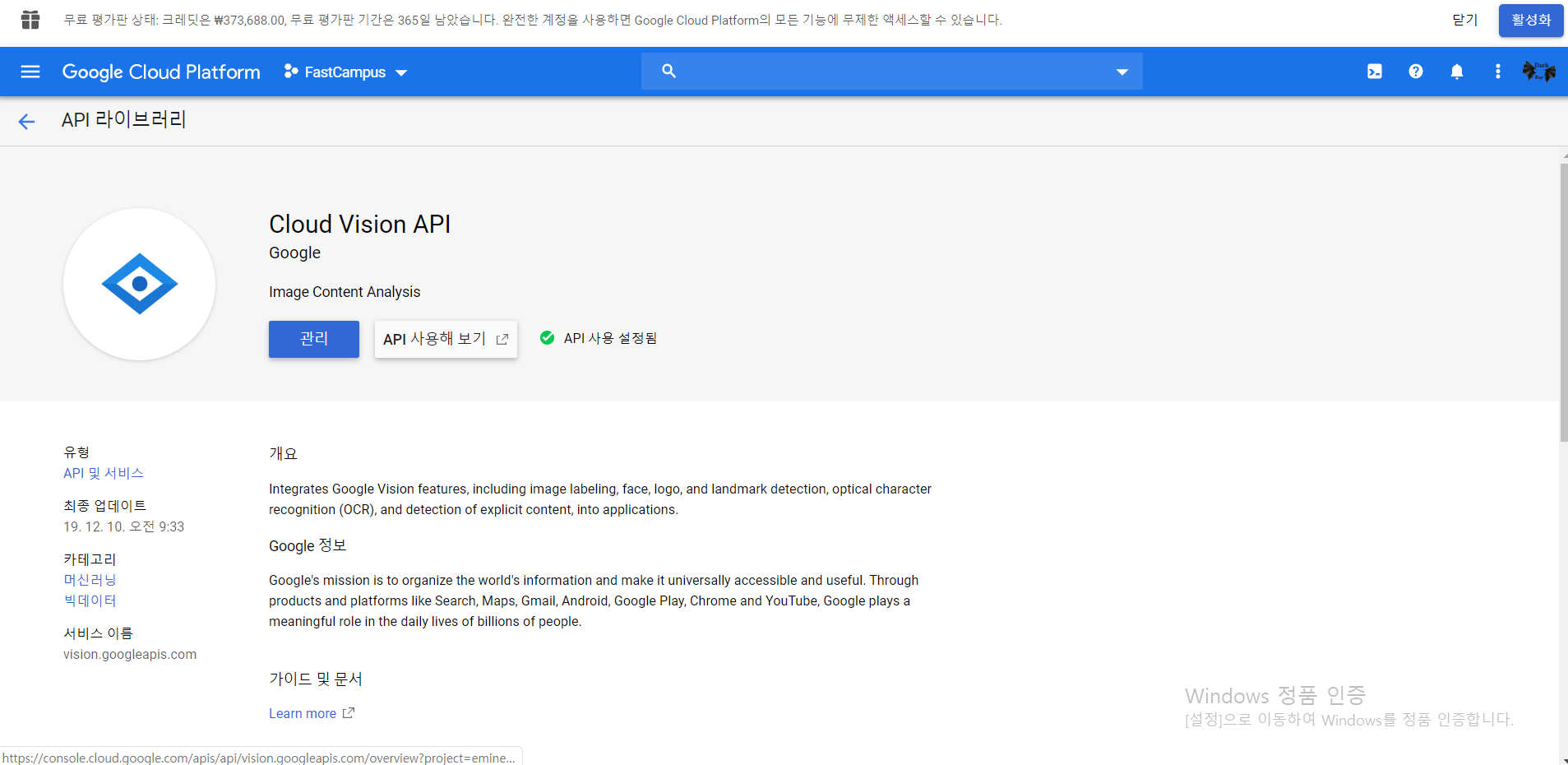Open the 머신러닝 category link

(90, 580)
